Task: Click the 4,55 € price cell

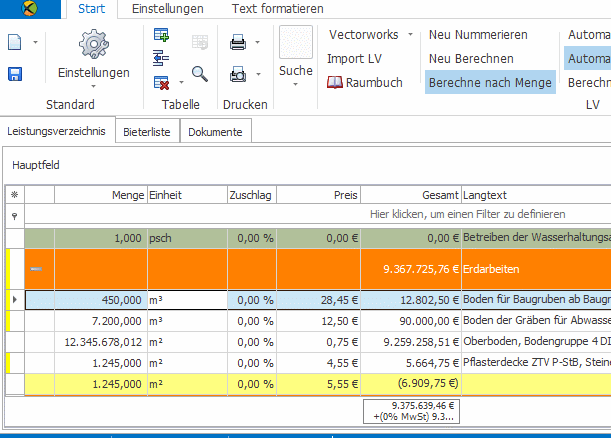Action: (318, 363)
